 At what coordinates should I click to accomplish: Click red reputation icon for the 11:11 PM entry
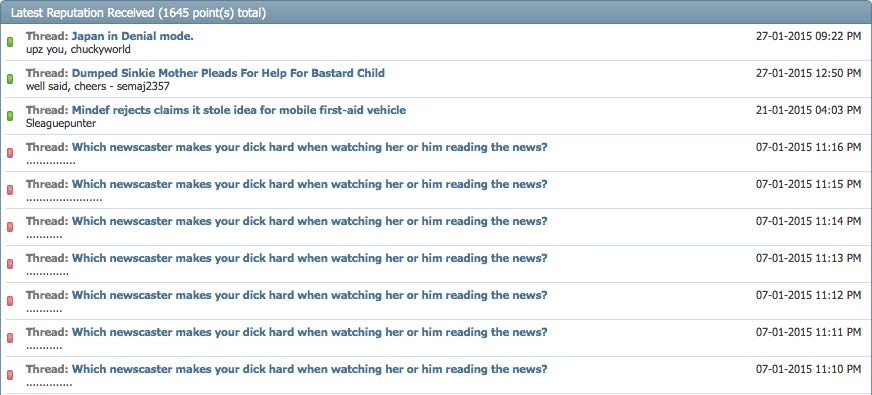[10, 338]
